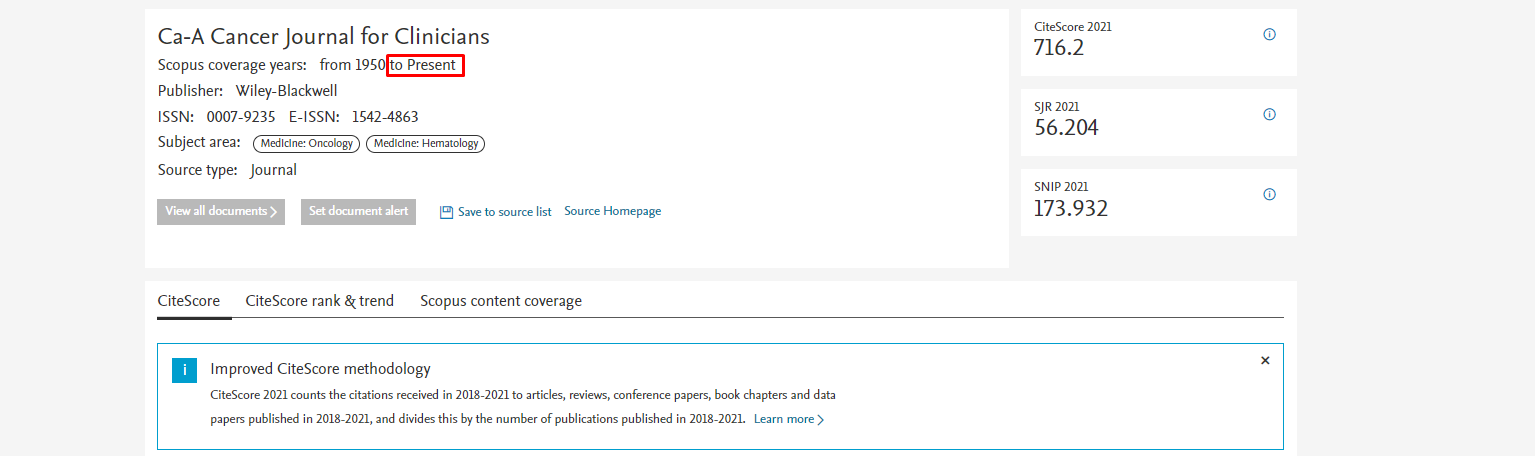Open View all documents
The height and width of the screenshot is (456, 1535).
coord(221,211)
